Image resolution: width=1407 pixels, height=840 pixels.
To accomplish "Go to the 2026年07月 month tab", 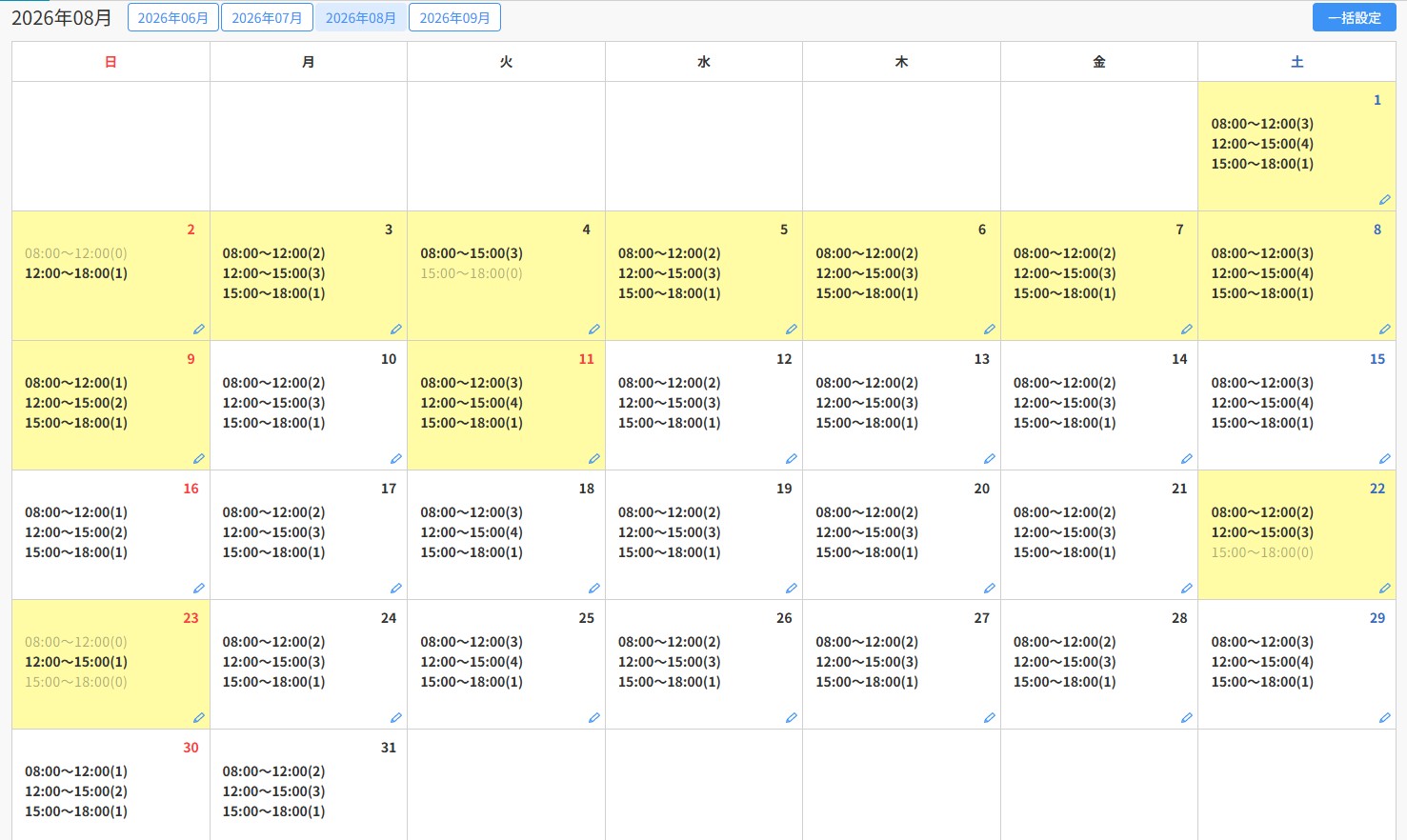I will point(267,18).
